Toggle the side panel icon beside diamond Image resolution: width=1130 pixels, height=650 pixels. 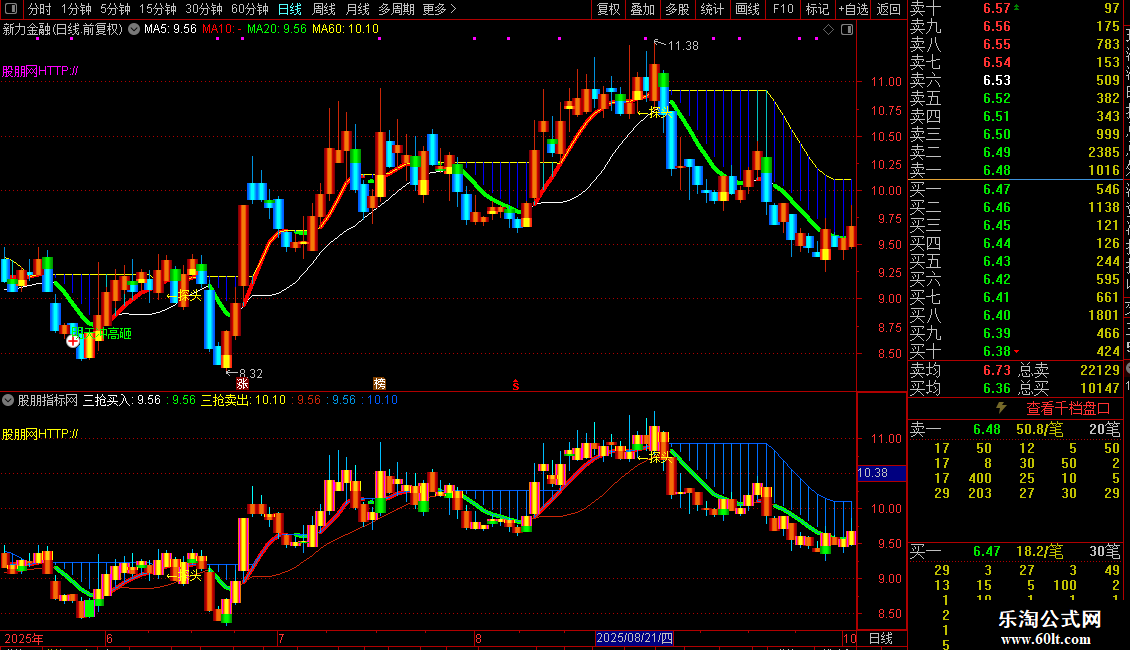tap(847, 29)
